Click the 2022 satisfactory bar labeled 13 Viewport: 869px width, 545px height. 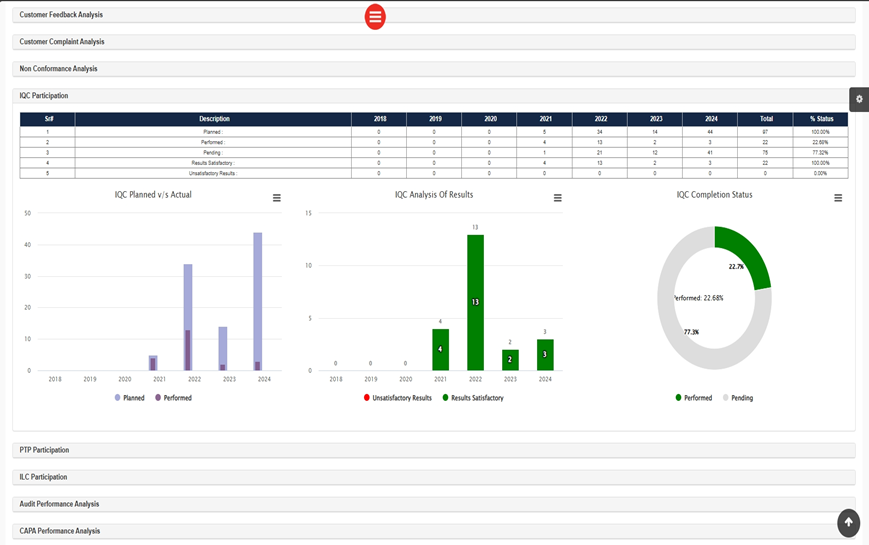pyautogui.click(x=475, y=302)
